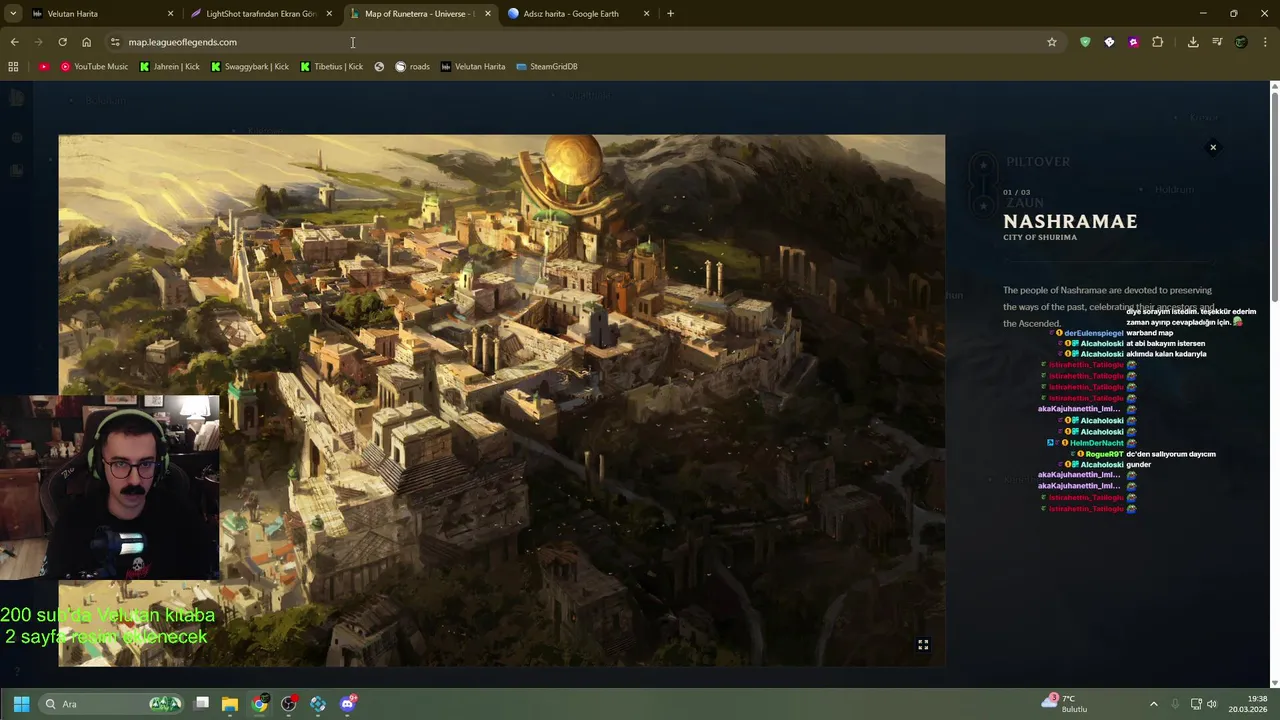The image size is (1280, 720).
Task: Open OBS Studio from the taskbar
Action: click(x=289, y=704)
